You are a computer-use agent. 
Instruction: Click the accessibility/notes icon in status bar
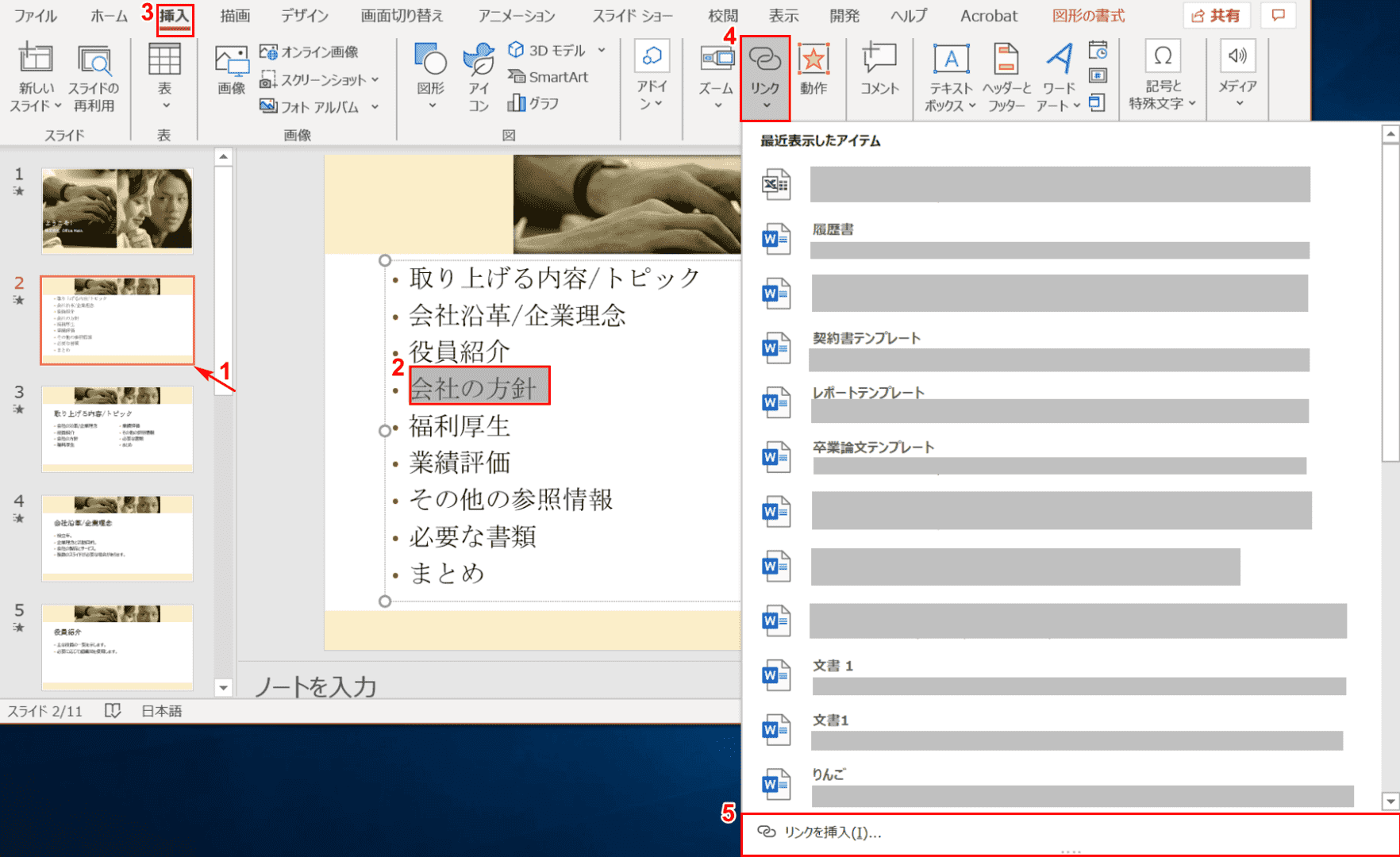[113, 710]
